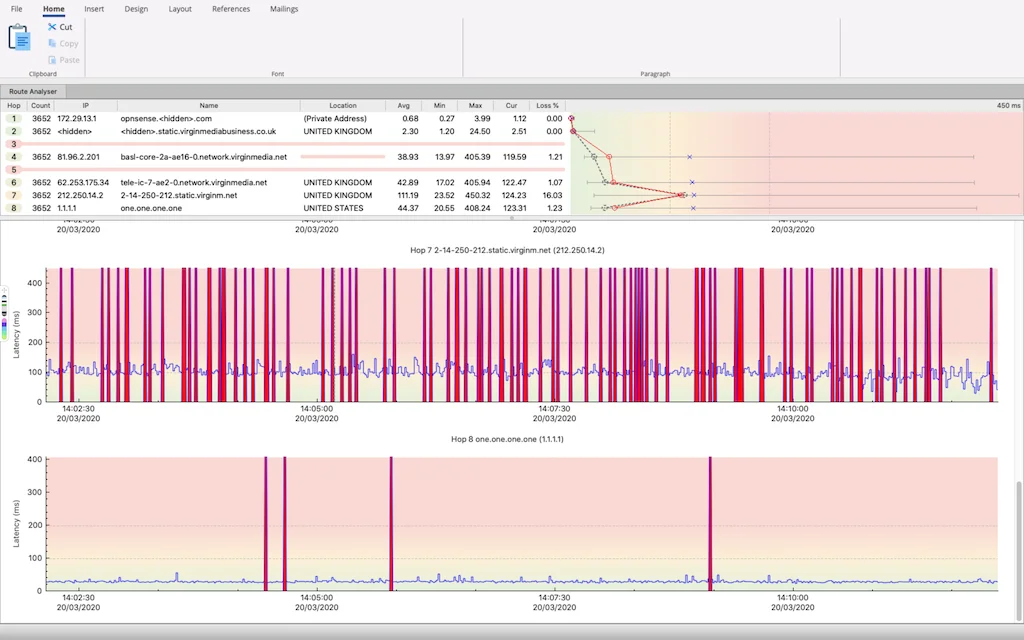The width and height of the screenshot is (1024, 640).
Task: Click the vertical scrollbar thumb at right edge
Action: click(1019, 550)
